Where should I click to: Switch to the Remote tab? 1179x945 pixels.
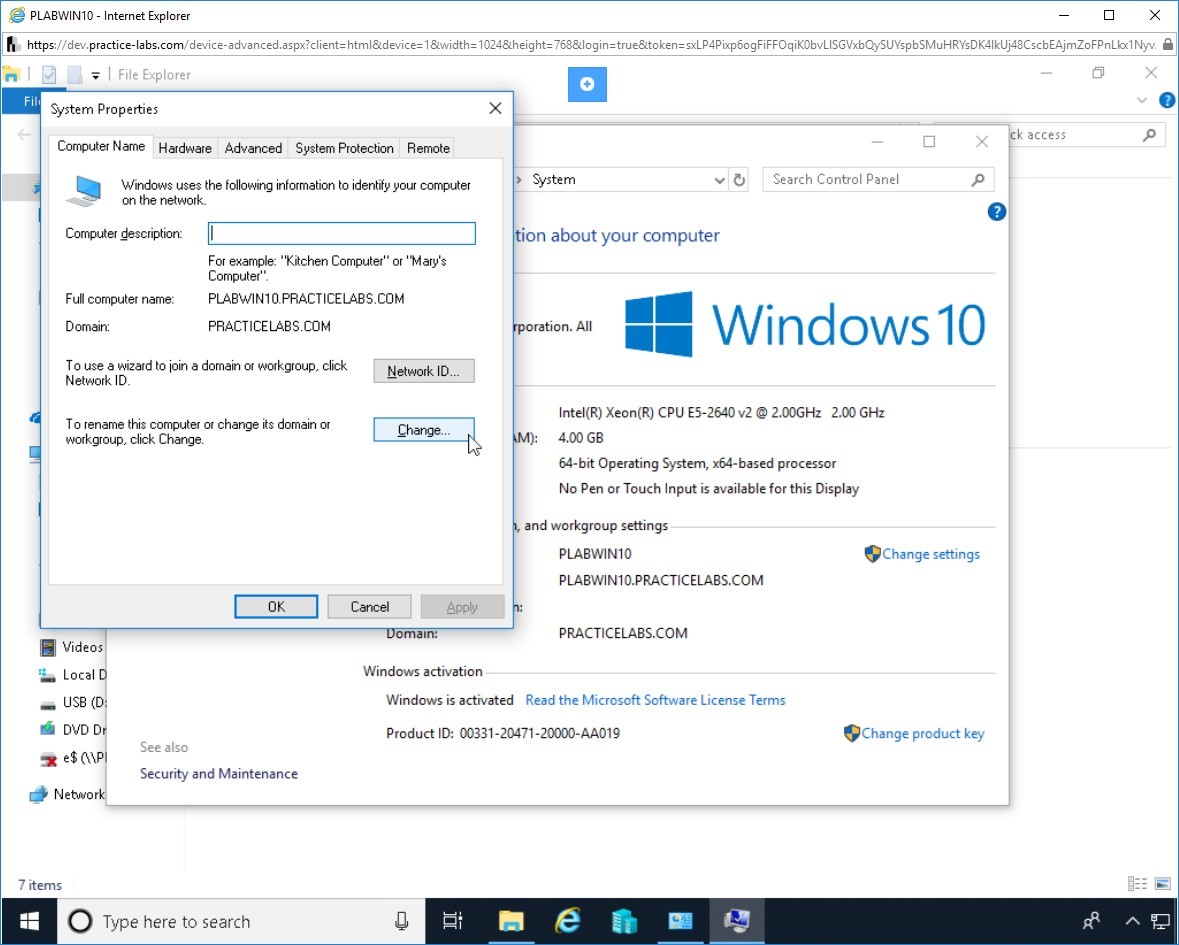coord(429,148)
